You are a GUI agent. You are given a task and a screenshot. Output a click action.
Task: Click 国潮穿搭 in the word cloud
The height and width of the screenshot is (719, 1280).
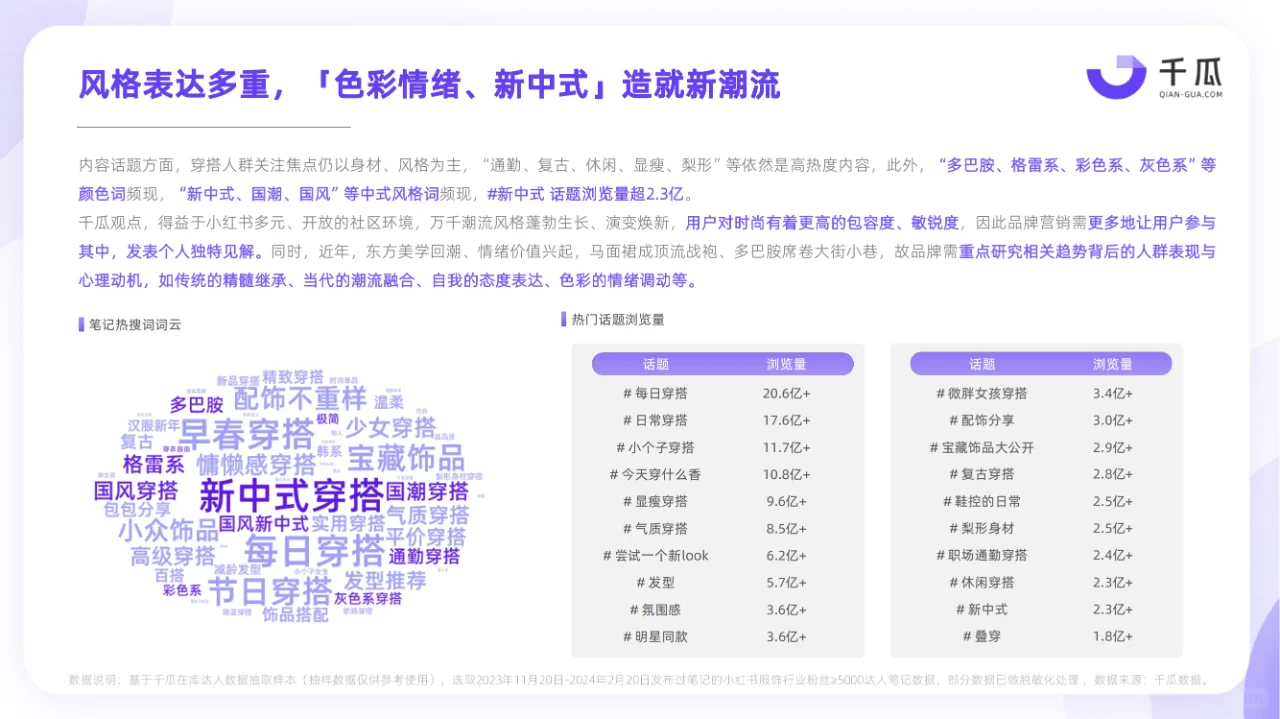pos(427,491)
